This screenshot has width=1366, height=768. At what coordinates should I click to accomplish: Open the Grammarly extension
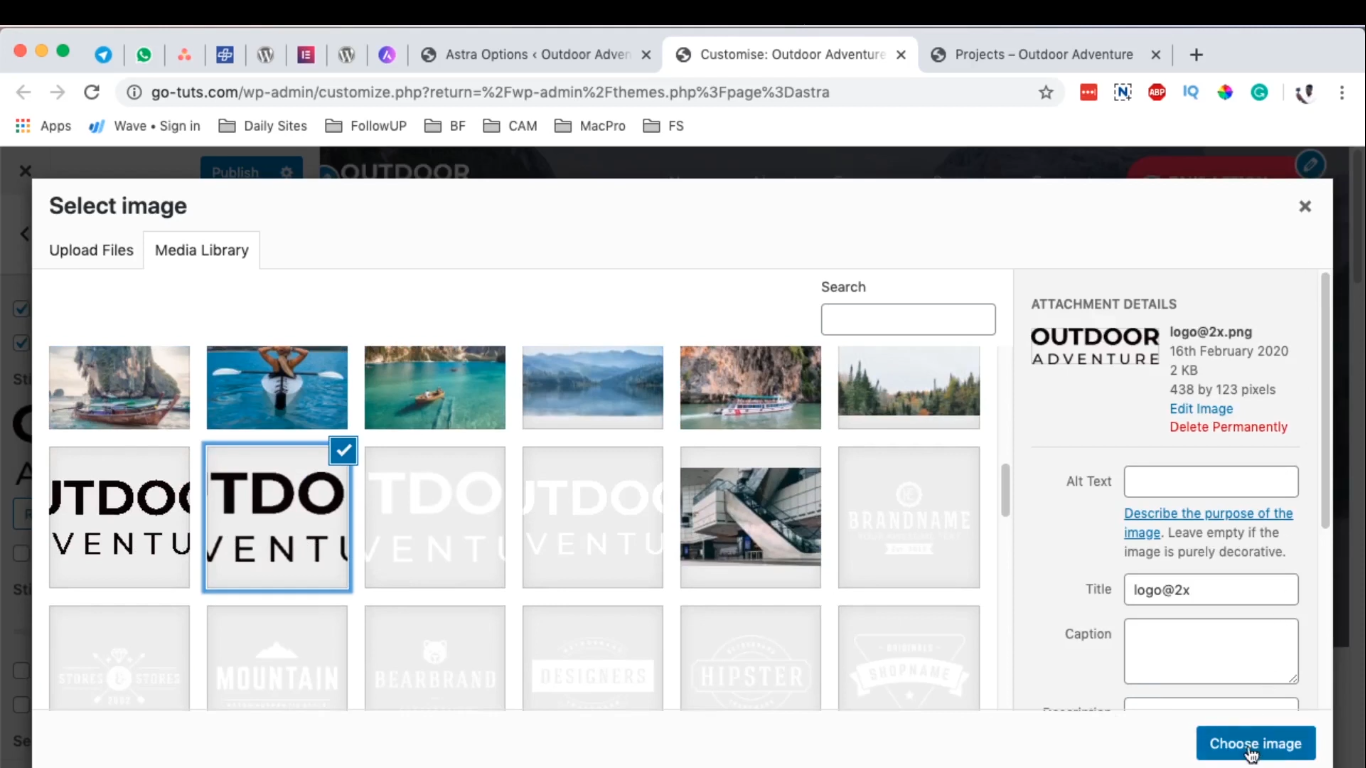tap(1259, 92)
